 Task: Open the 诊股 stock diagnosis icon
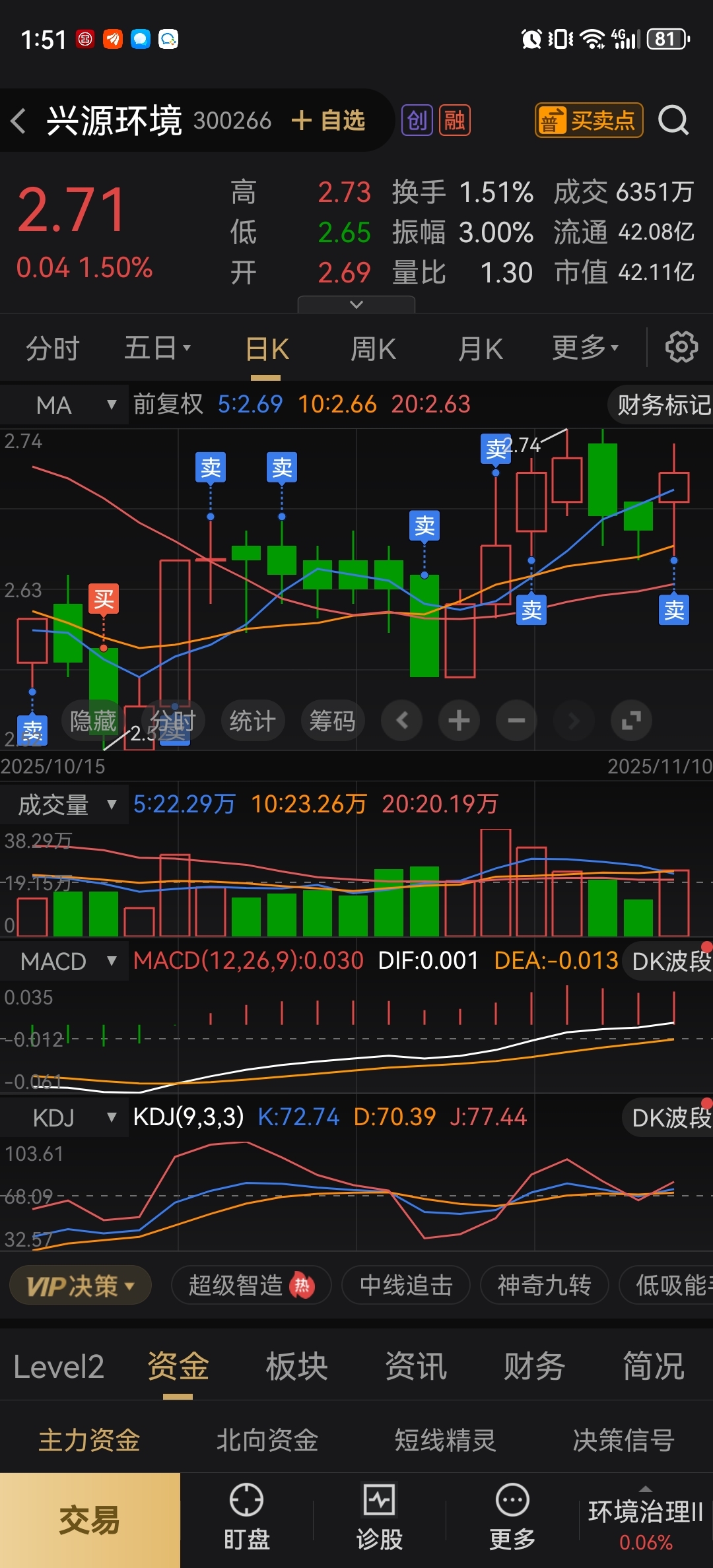point(379,1517)
